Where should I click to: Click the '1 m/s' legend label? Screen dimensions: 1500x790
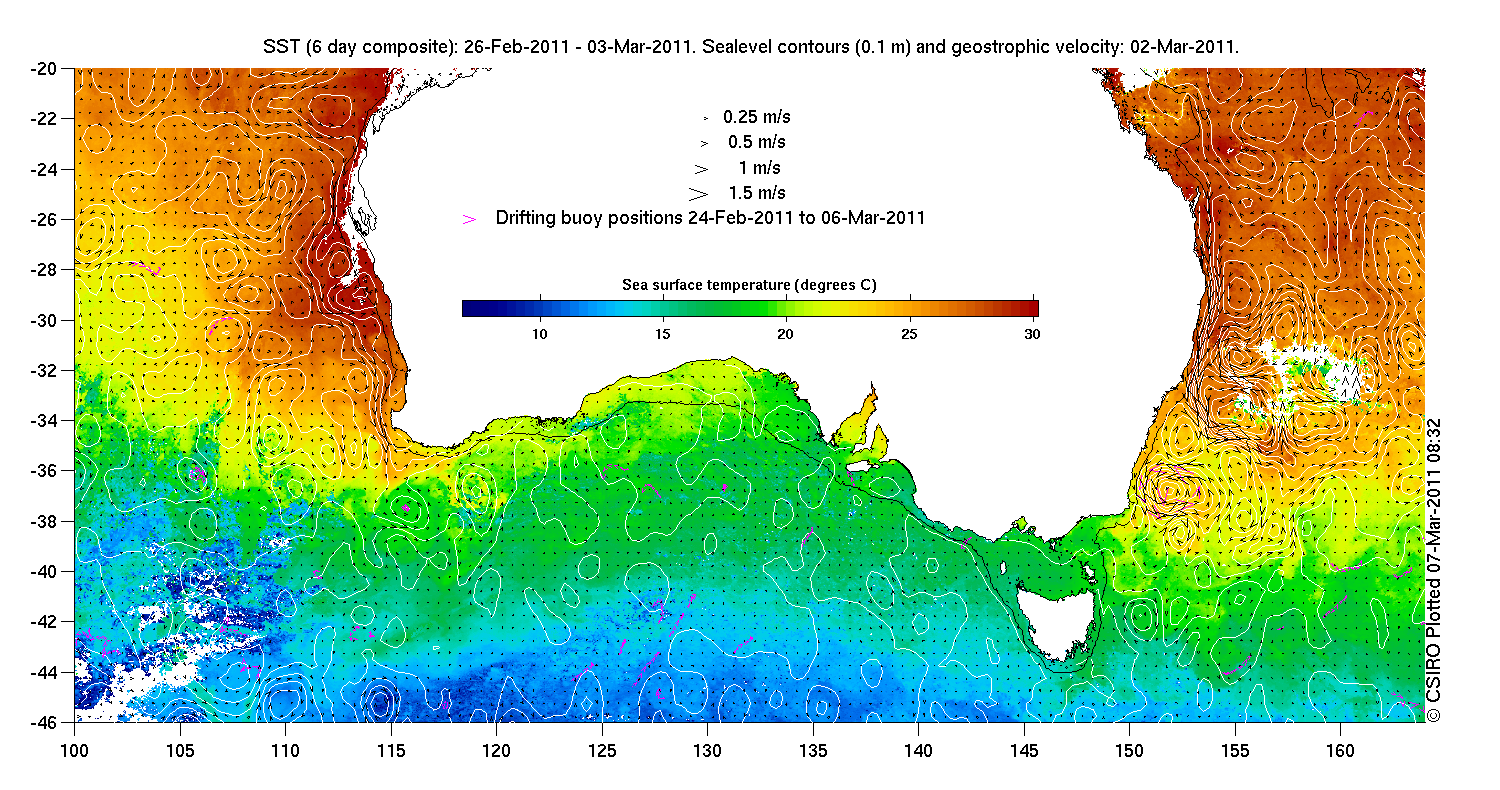(760, 168)
